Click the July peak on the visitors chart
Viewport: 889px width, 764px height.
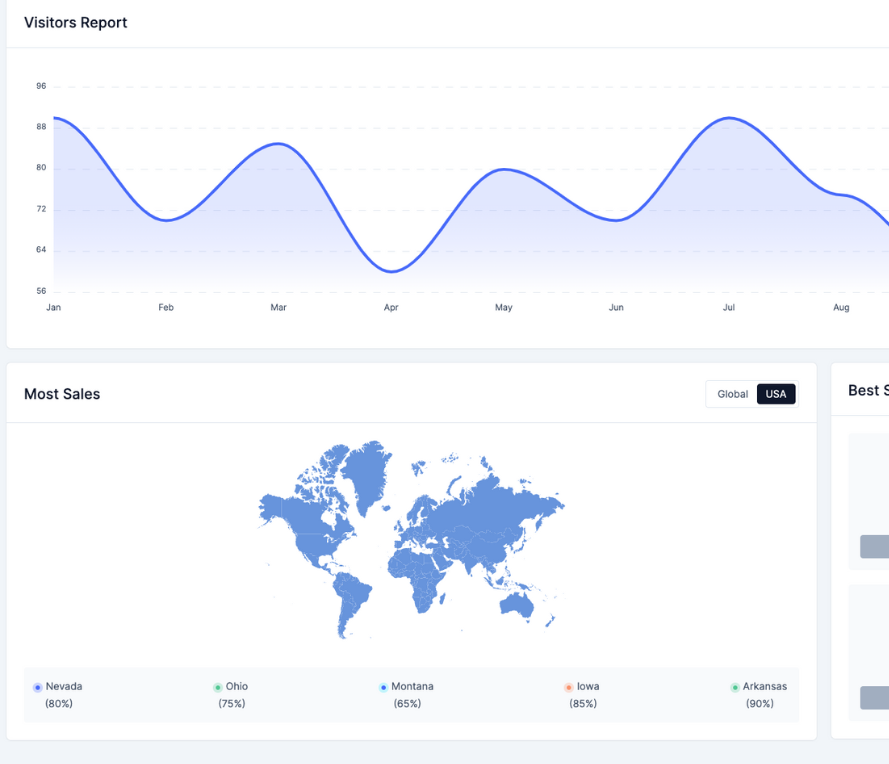[x=730, y=118]
